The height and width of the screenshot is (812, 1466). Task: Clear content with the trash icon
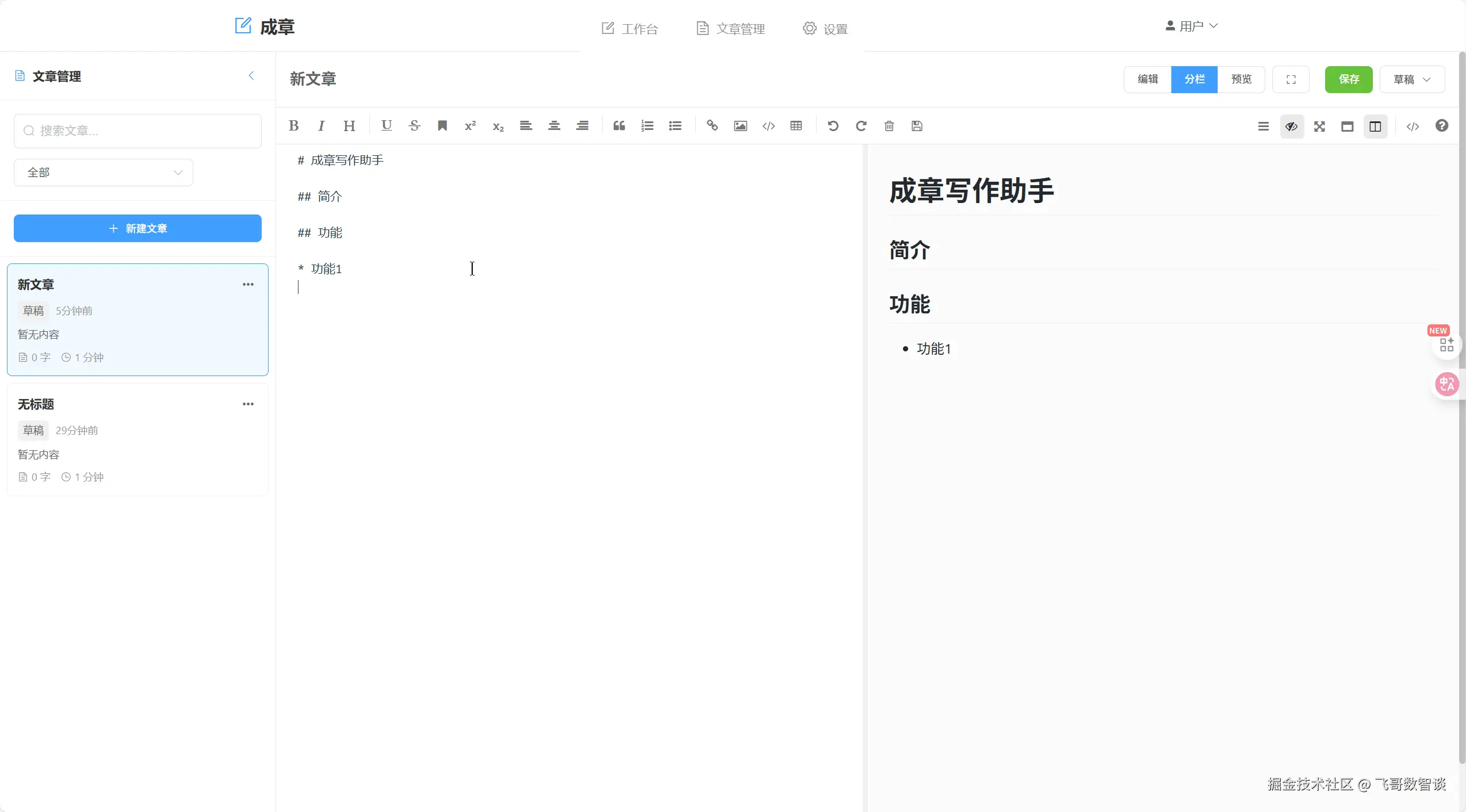coord(889,126)
